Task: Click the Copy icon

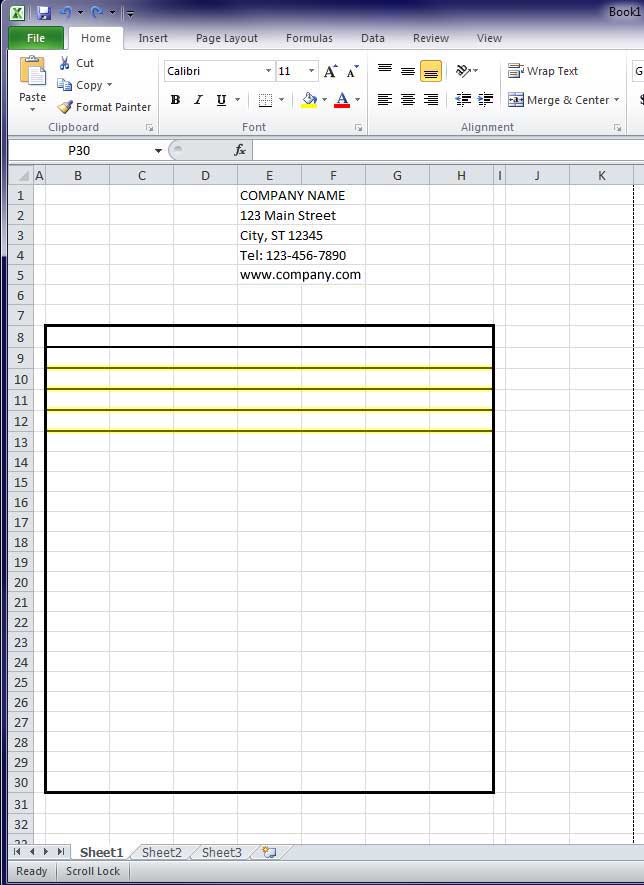Action: [x=65, y=85]
